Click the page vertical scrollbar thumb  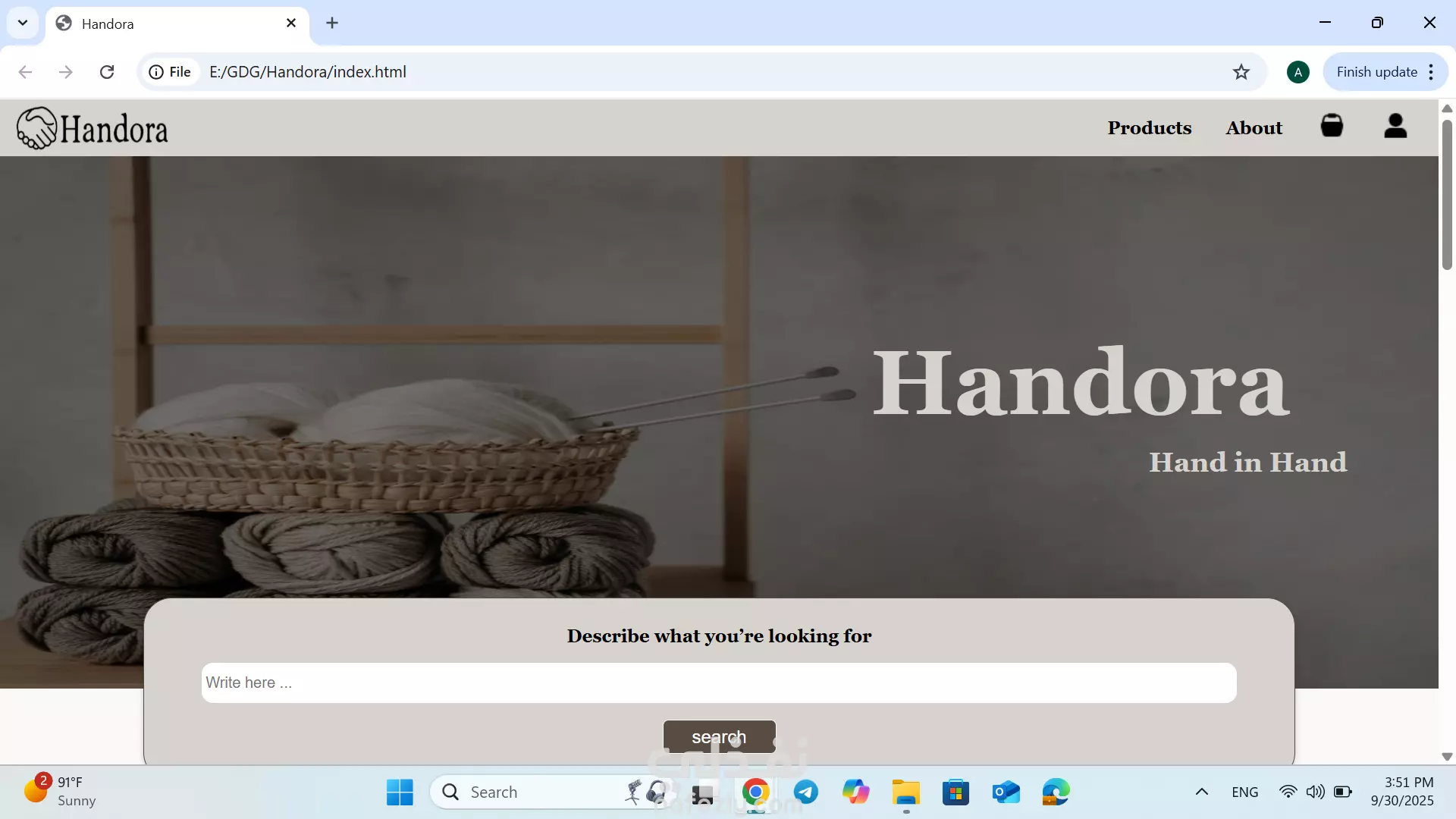[1447, 195]
